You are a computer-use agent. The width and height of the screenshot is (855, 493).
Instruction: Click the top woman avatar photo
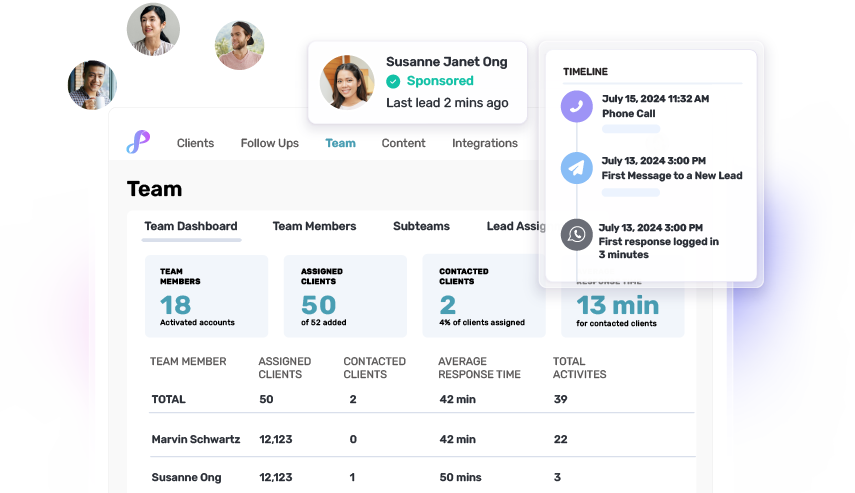[x=153, y=29]
